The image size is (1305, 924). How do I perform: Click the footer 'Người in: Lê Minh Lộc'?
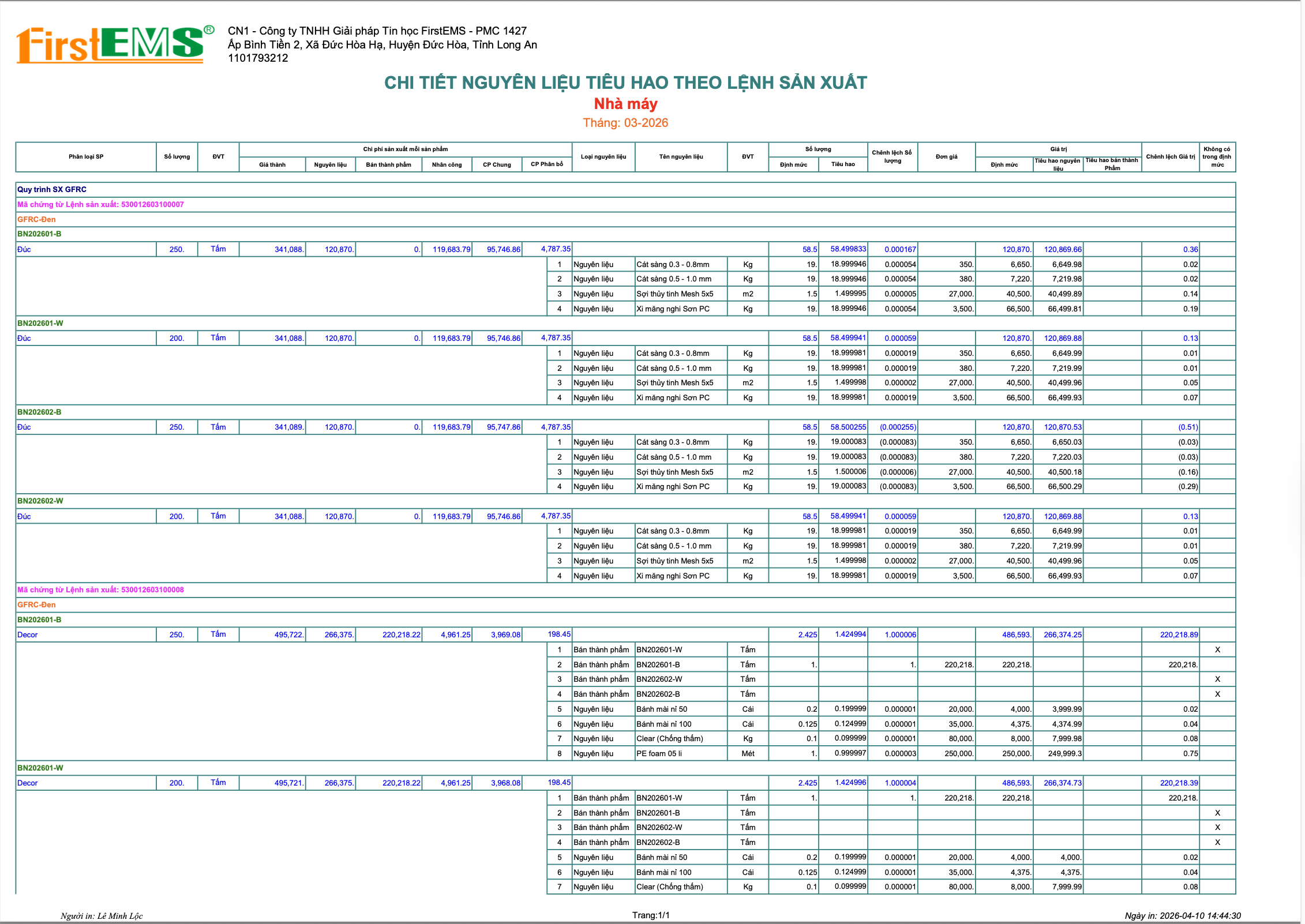(102, 916)
